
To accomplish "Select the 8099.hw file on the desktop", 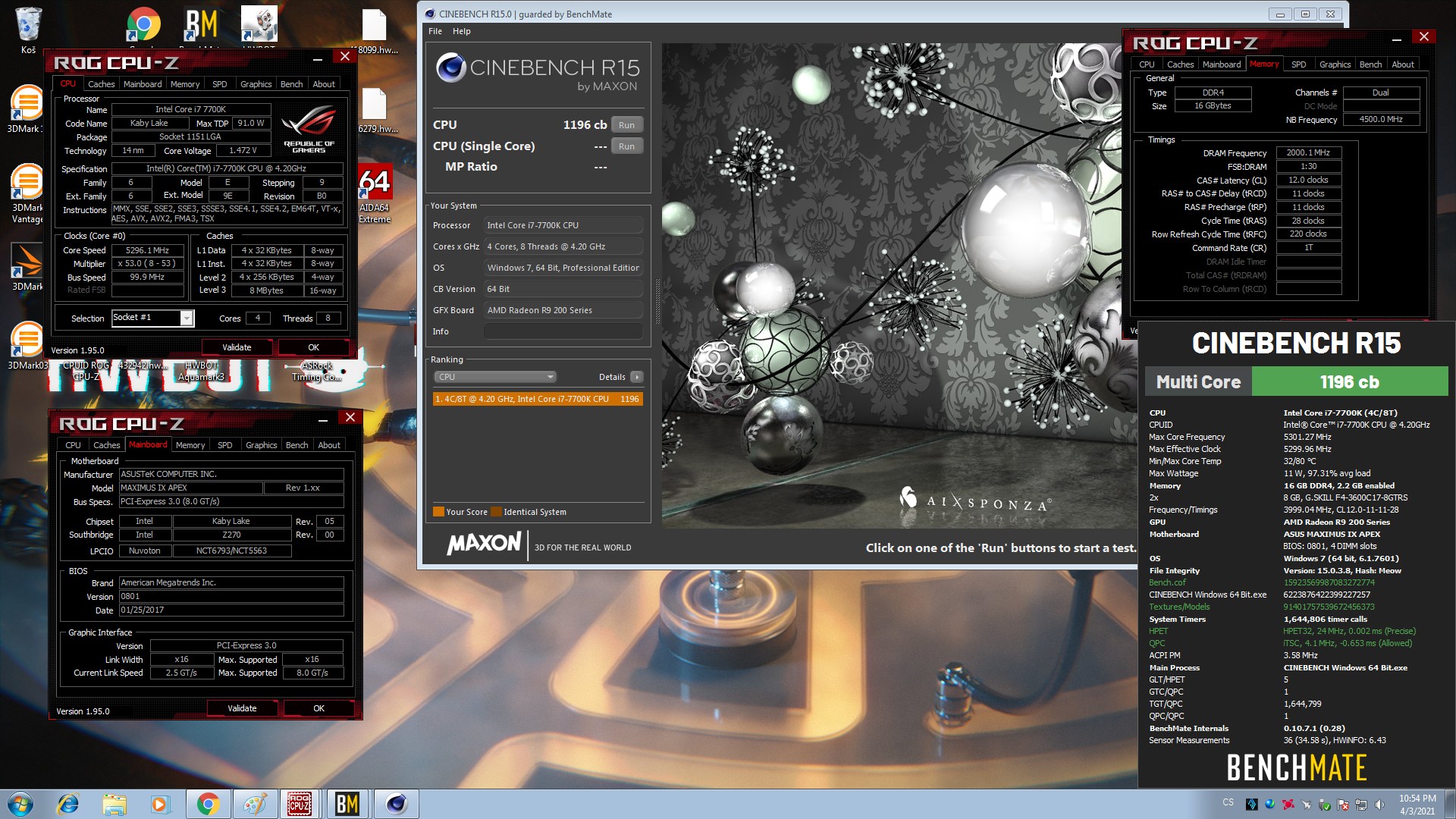I will click(375, 32).
